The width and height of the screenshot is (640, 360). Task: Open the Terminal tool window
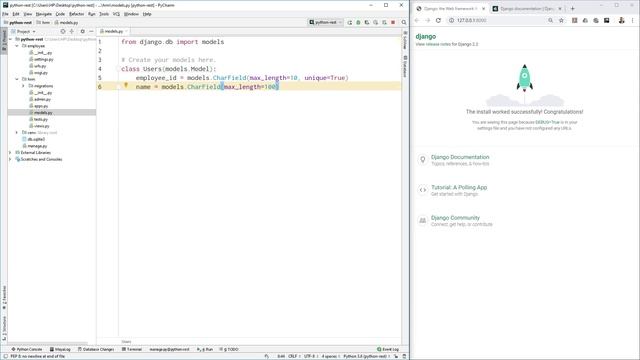tap(131, 349)
